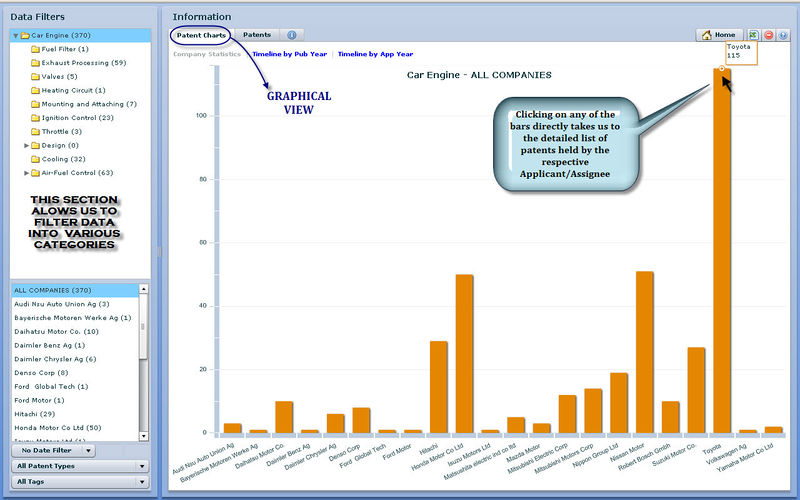Open Timeline by Pub Year link

coord(290,54)
